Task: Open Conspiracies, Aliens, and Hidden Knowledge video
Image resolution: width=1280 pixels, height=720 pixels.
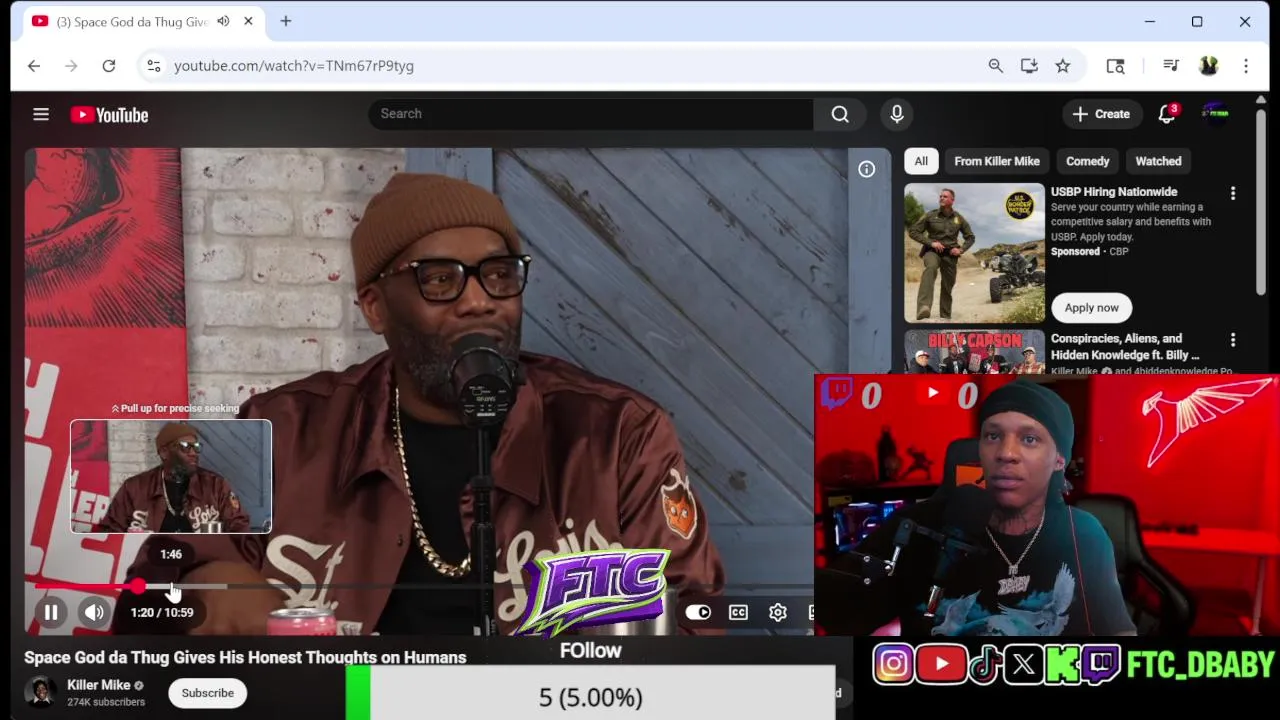Action: click(1125, 347)
